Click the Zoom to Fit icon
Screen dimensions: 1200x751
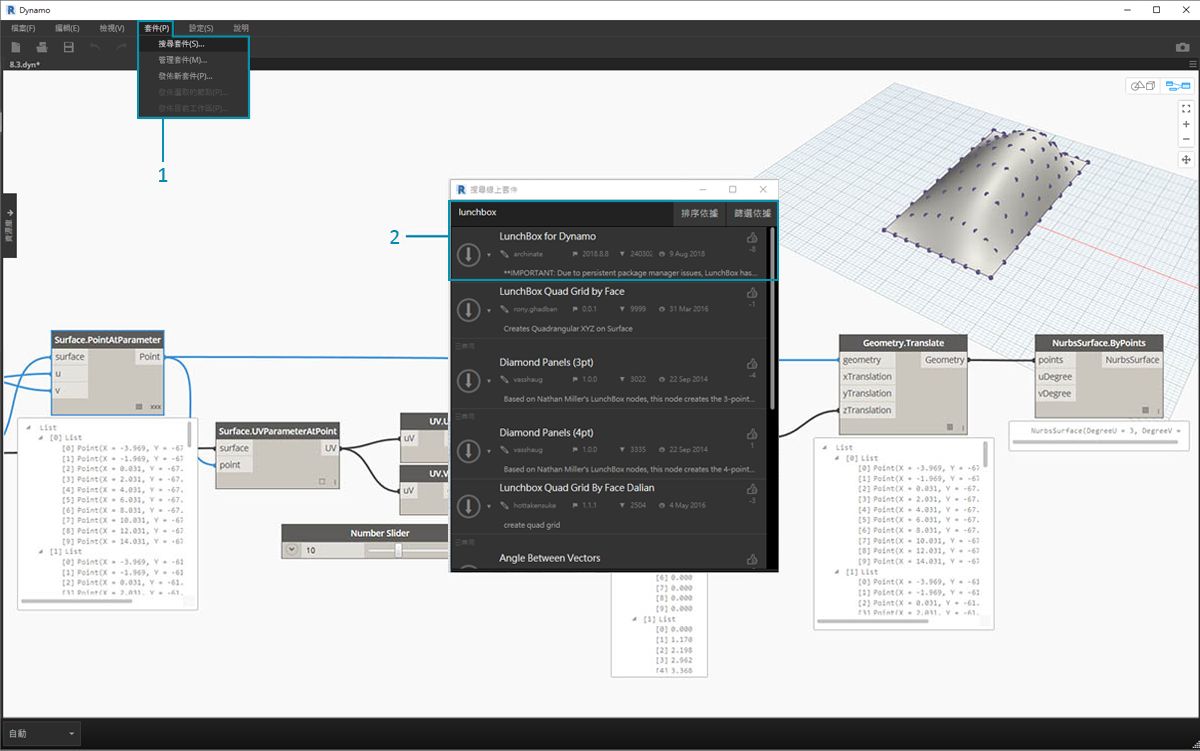point(1186,108)
